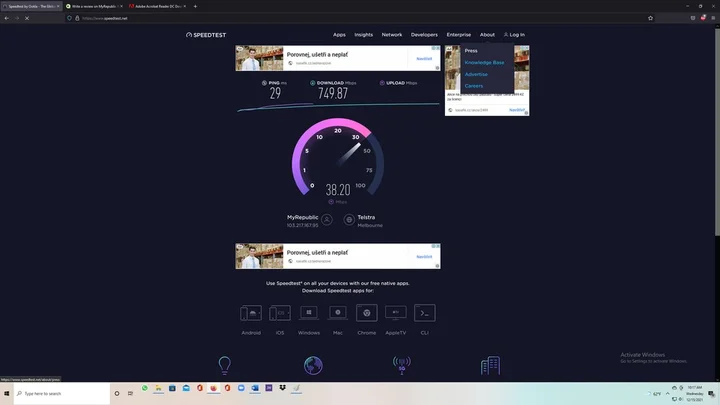
Task: Click the Careers link in dropdown
Action: (x=473, y=86)
